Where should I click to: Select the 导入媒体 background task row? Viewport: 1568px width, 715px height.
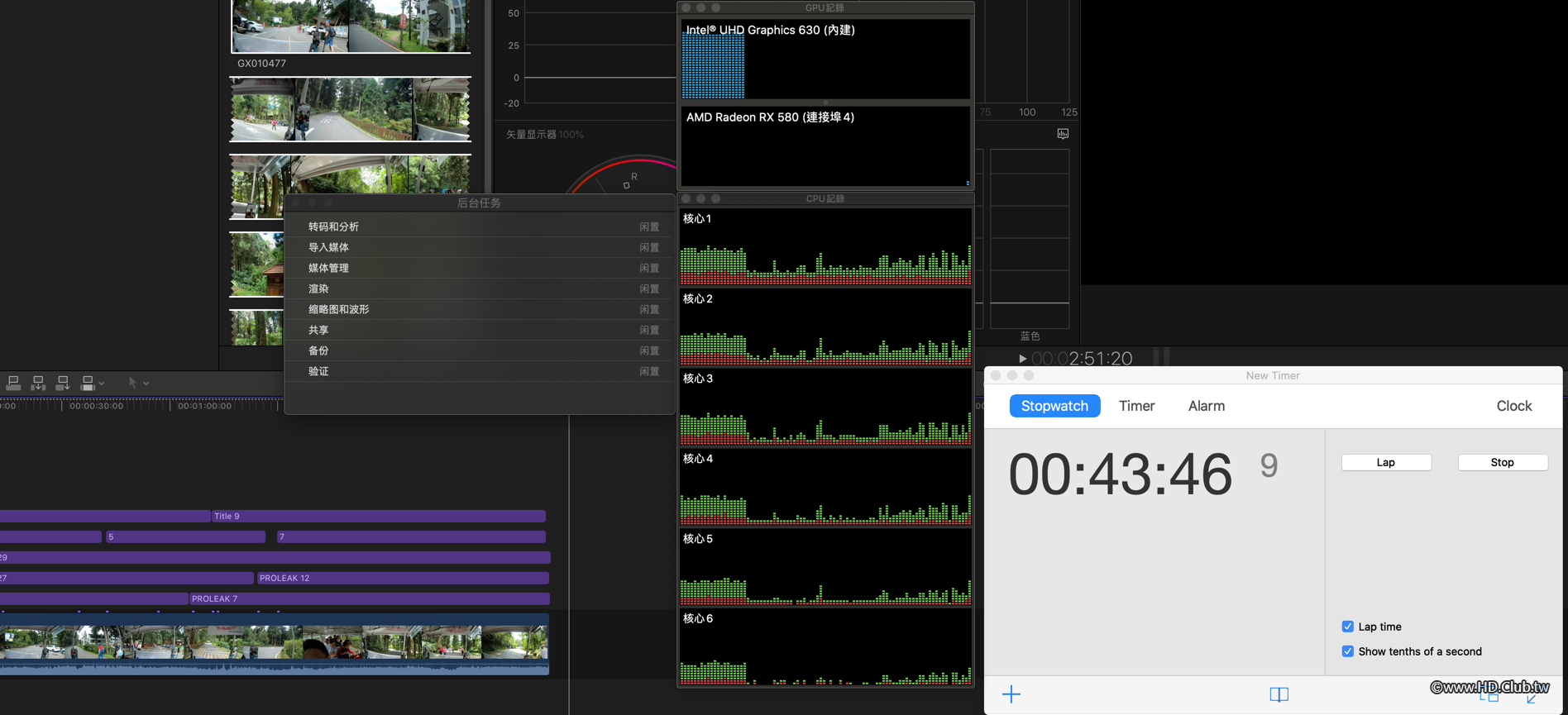(479, 247)
